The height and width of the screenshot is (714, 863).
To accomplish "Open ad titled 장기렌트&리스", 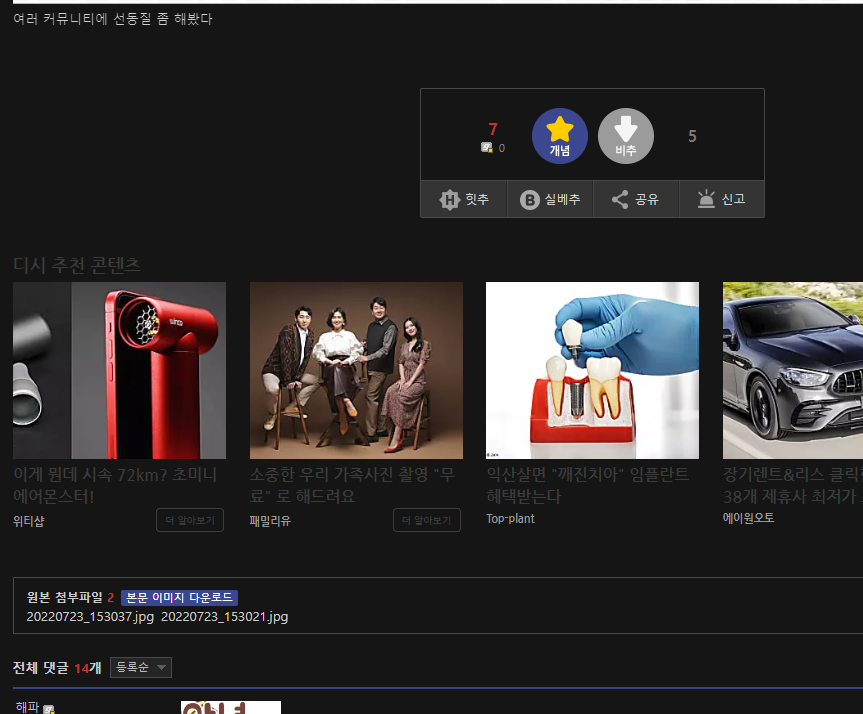I will (793, 485).
